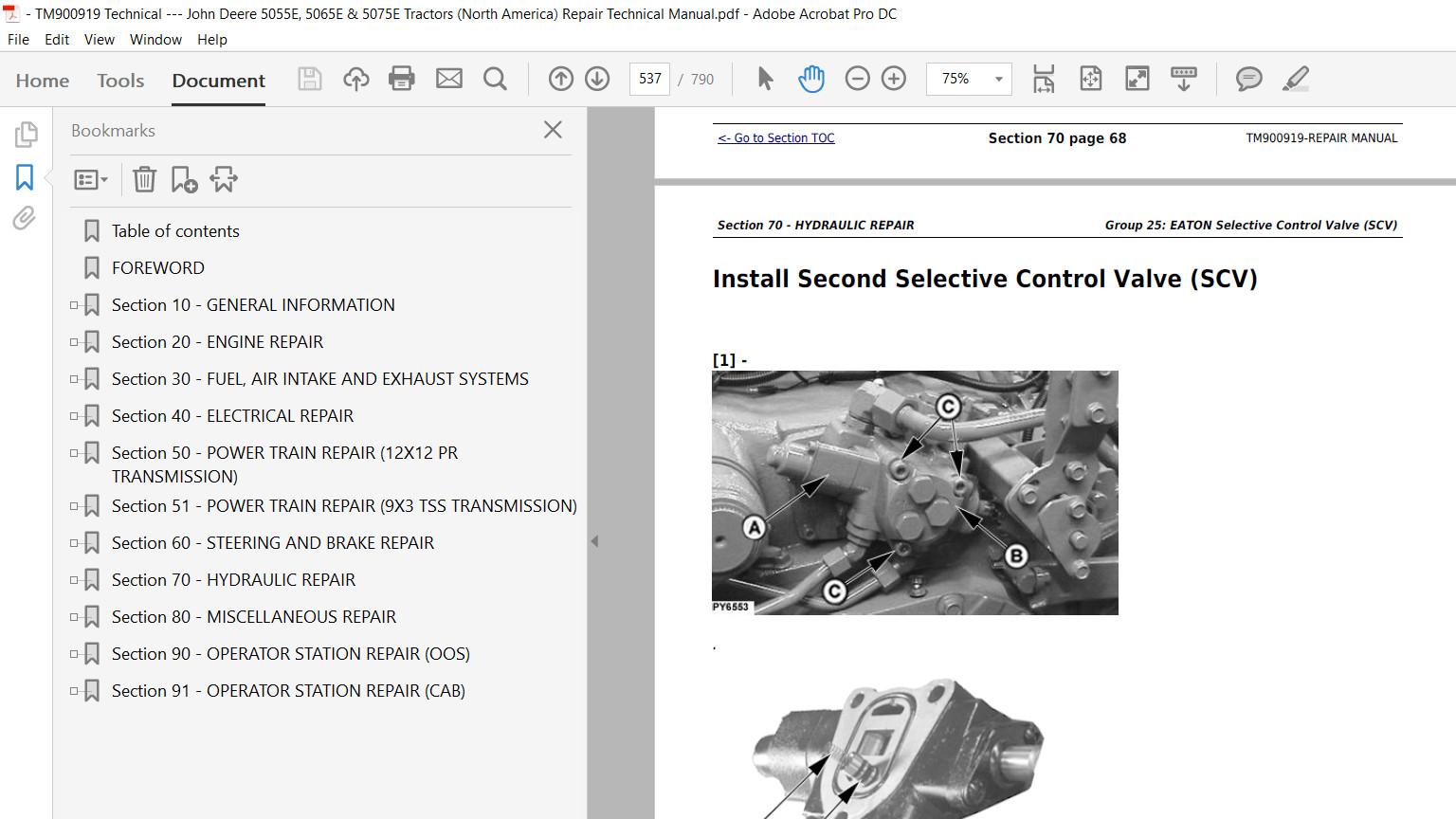Add a new bookmark icon
Image resolution: width=1456 pixels, height=819 pixels.
(184, 179)
